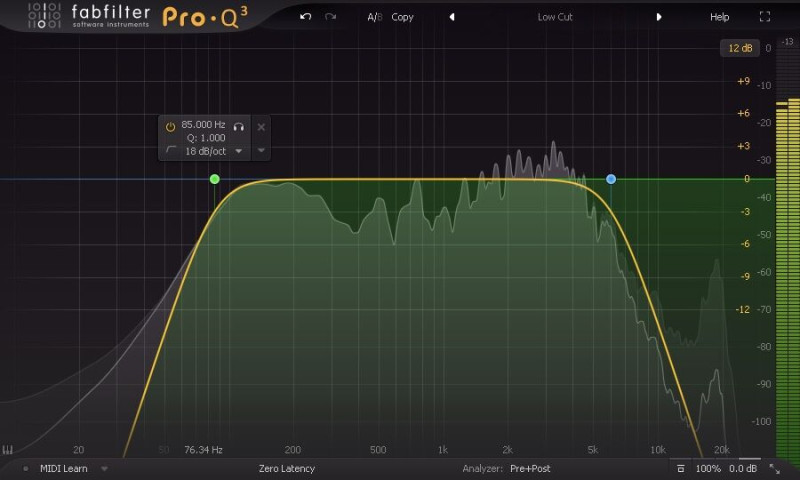Expand extra band options arrow
This screenshot has width=800, height=480.
click(261, 150)
